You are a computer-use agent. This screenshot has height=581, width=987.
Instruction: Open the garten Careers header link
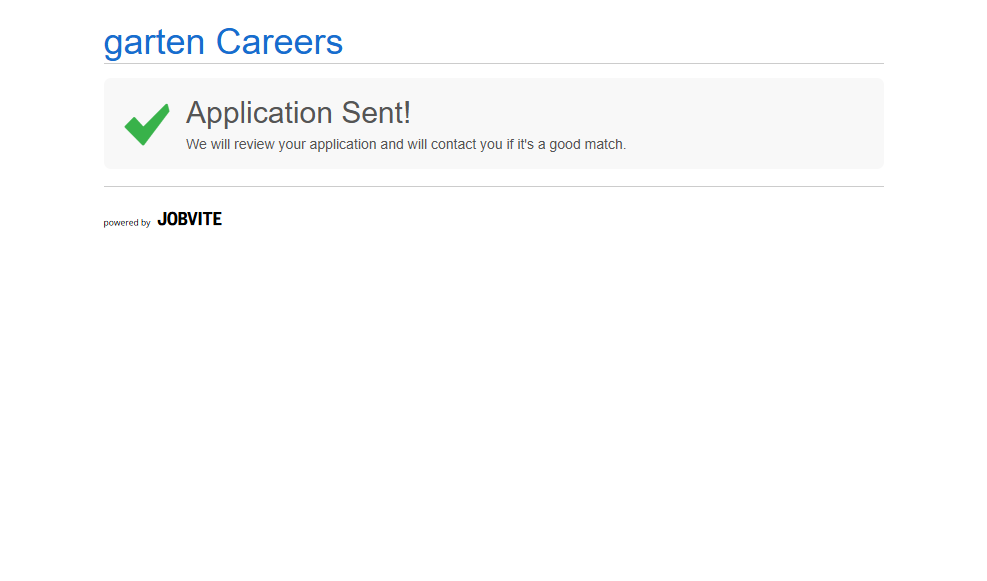click(x=223, y=42)
